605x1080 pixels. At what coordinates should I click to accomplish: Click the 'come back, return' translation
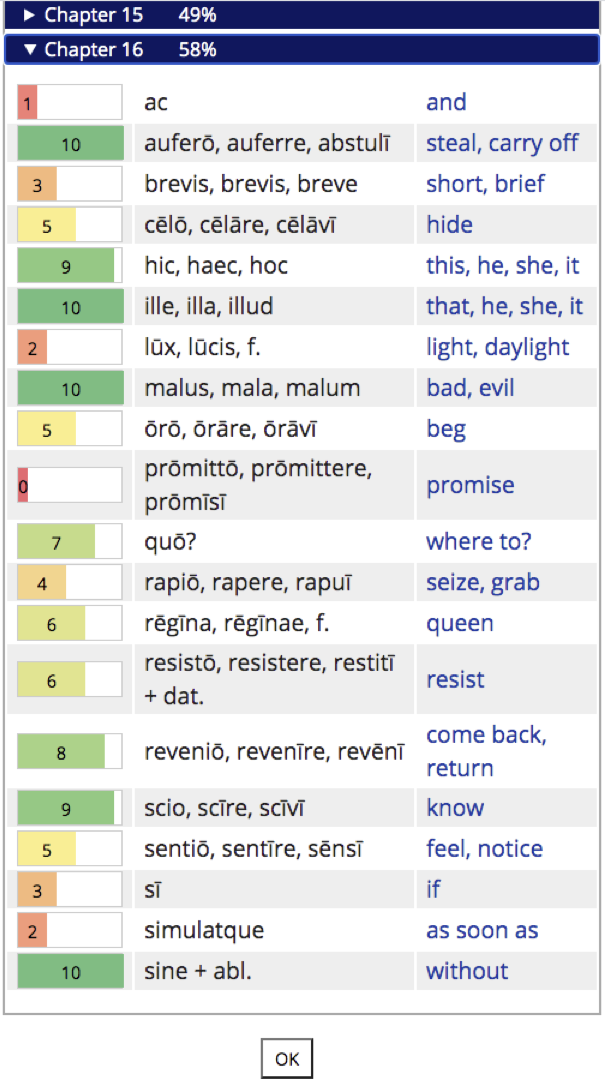click(486, 751)
